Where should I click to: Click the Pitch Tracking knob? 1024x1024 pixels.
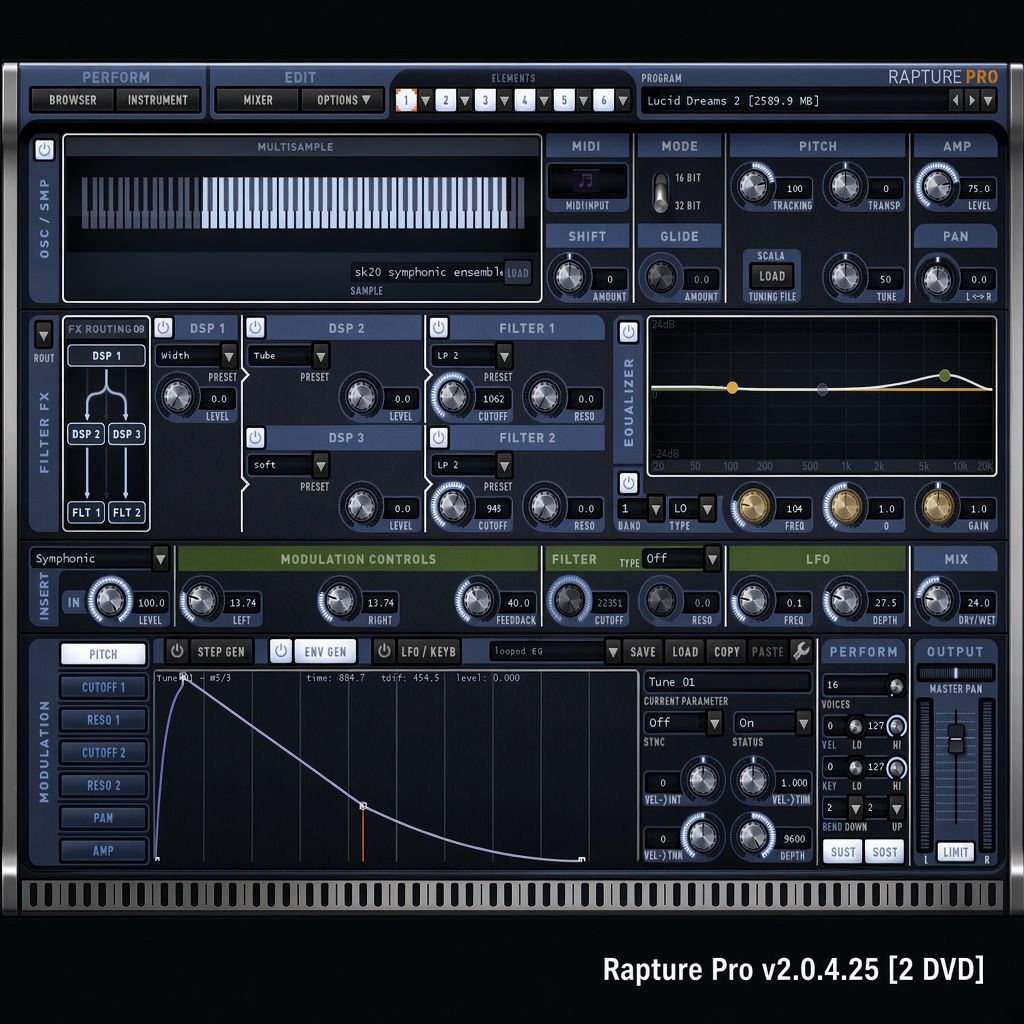point(752,187)
